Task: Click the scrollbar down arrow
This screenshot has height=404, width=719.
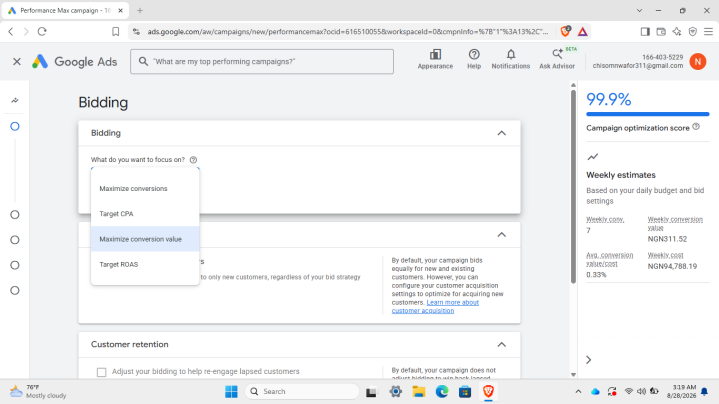Action: tap(573, 375)
